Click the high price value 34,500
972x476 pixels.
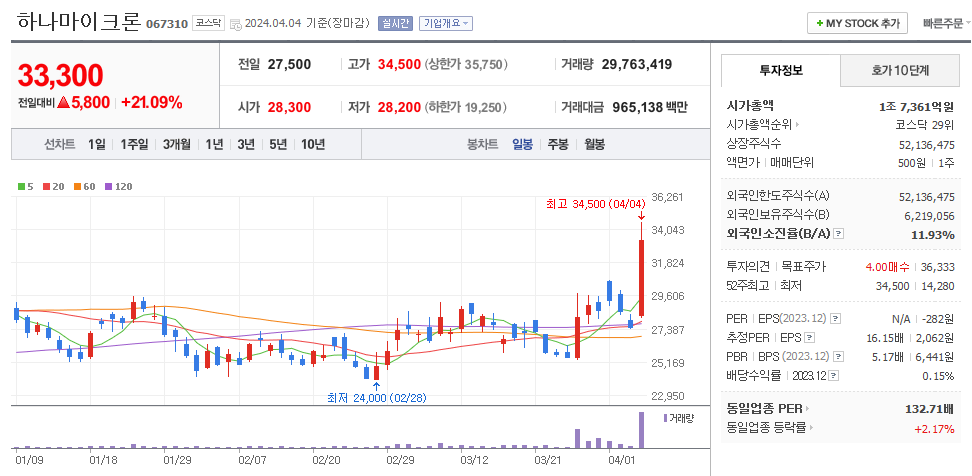pos(400,64)
